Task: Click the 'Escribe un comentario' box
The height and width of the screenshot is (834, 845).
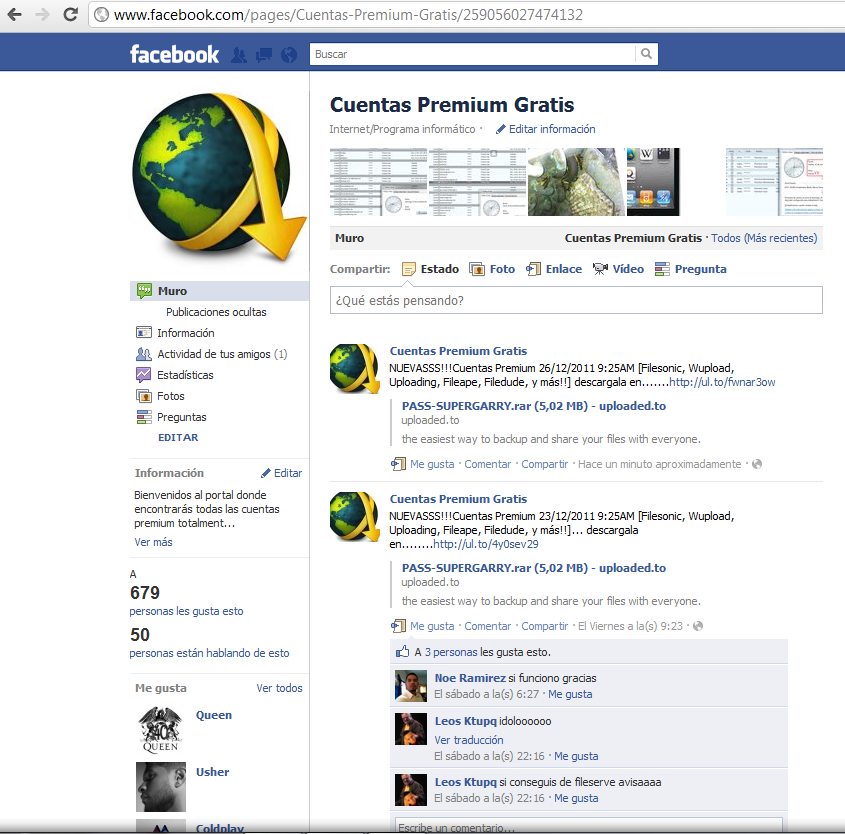Action: pos(589,826)
